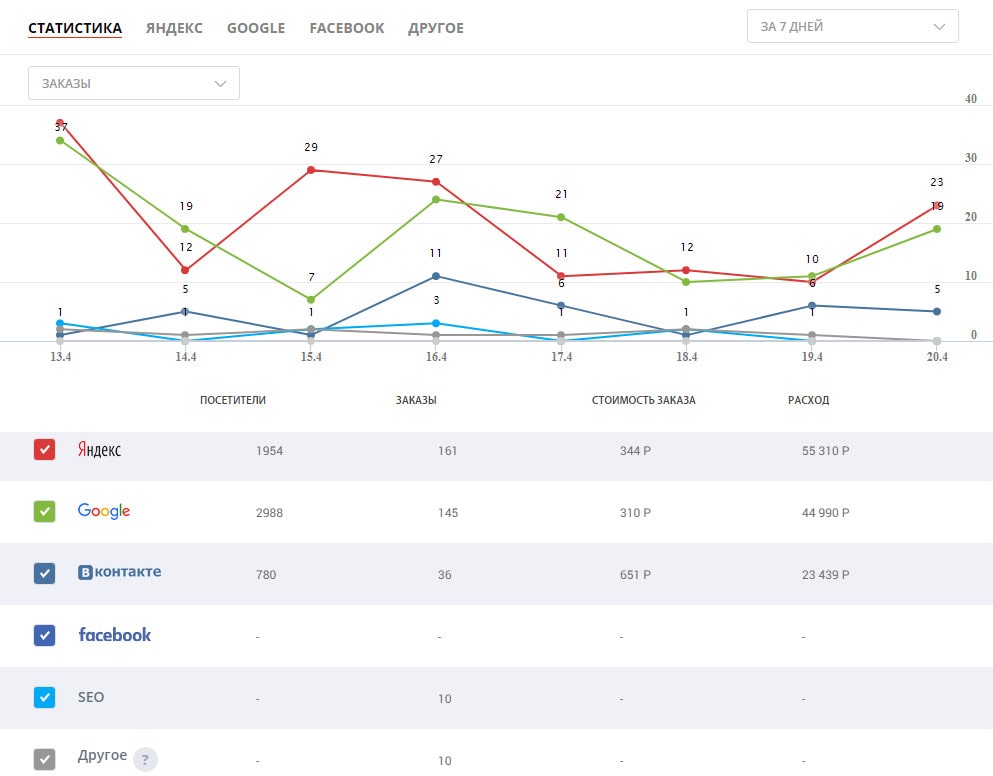Click the SEO row label
The image size is (993, 776).
point(91,697)
